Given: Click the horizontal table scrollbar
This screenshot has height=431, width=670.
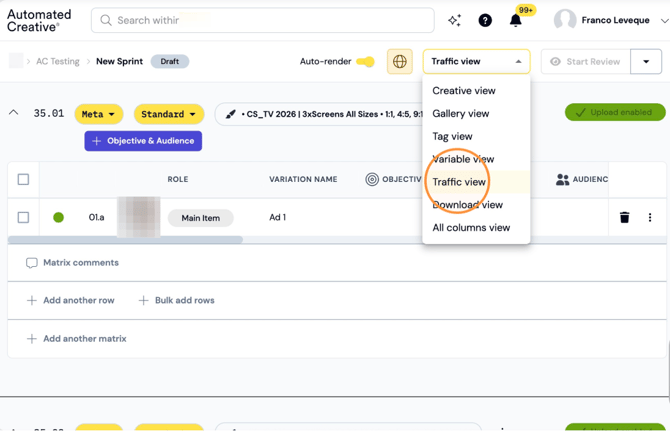Looking at the screenshot, I should (125, 240).
